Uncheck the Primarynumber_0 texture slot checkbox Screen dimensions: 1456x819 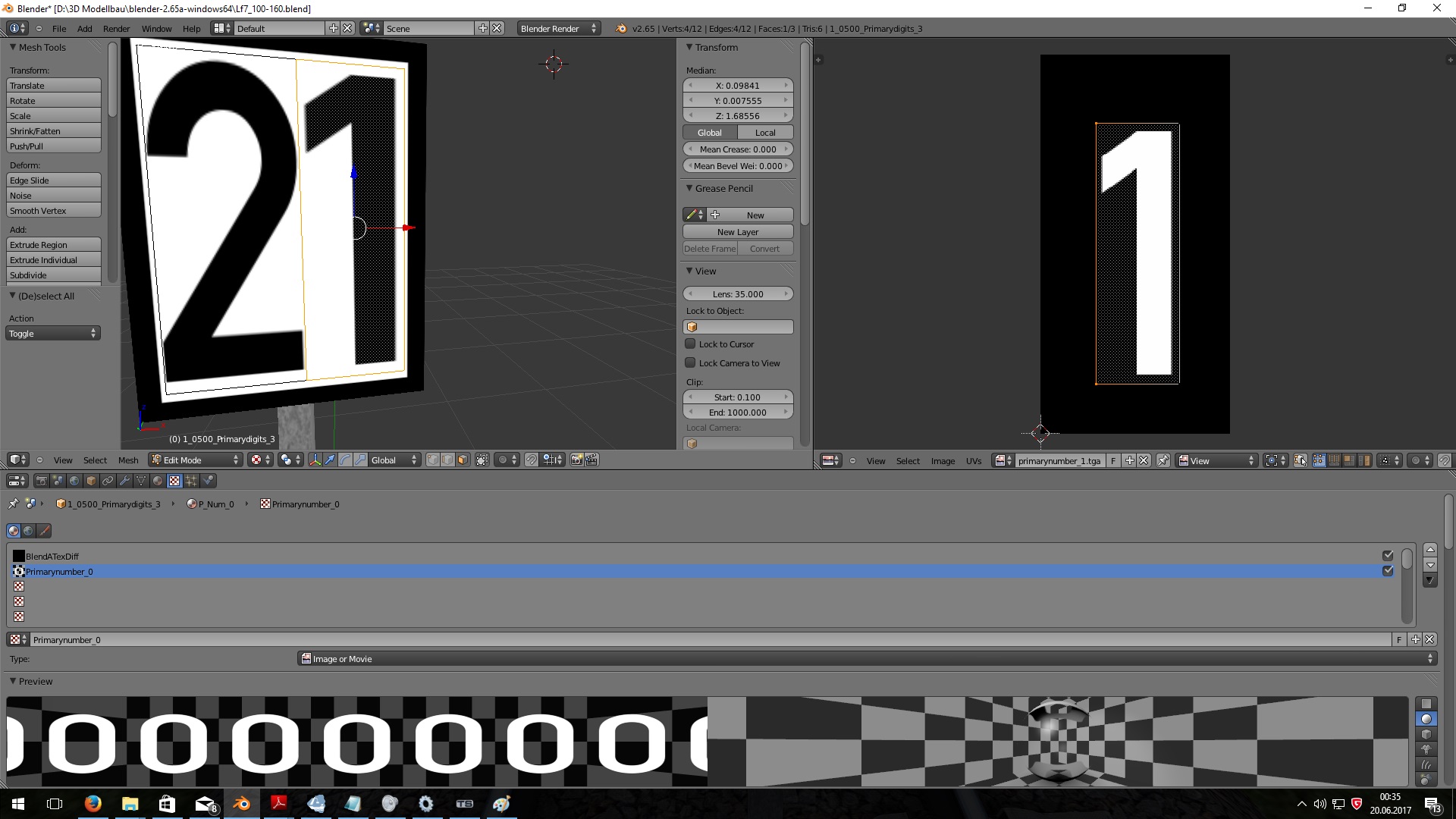click(1388, 571)
